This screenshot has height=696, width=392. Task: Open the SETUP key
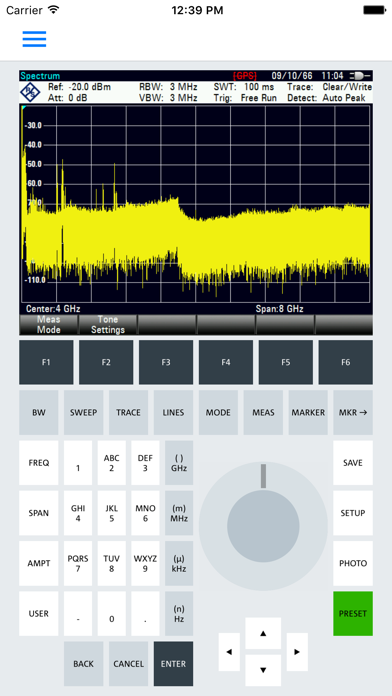(x=353, y=513)
